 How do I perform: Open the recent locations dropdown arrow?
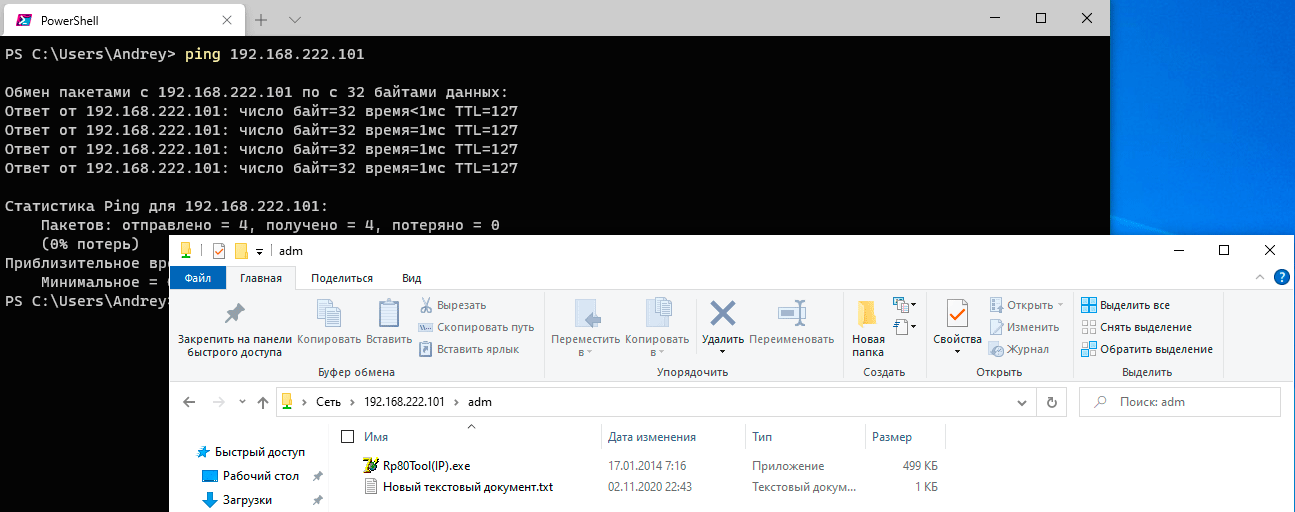[x=241, y=402]
